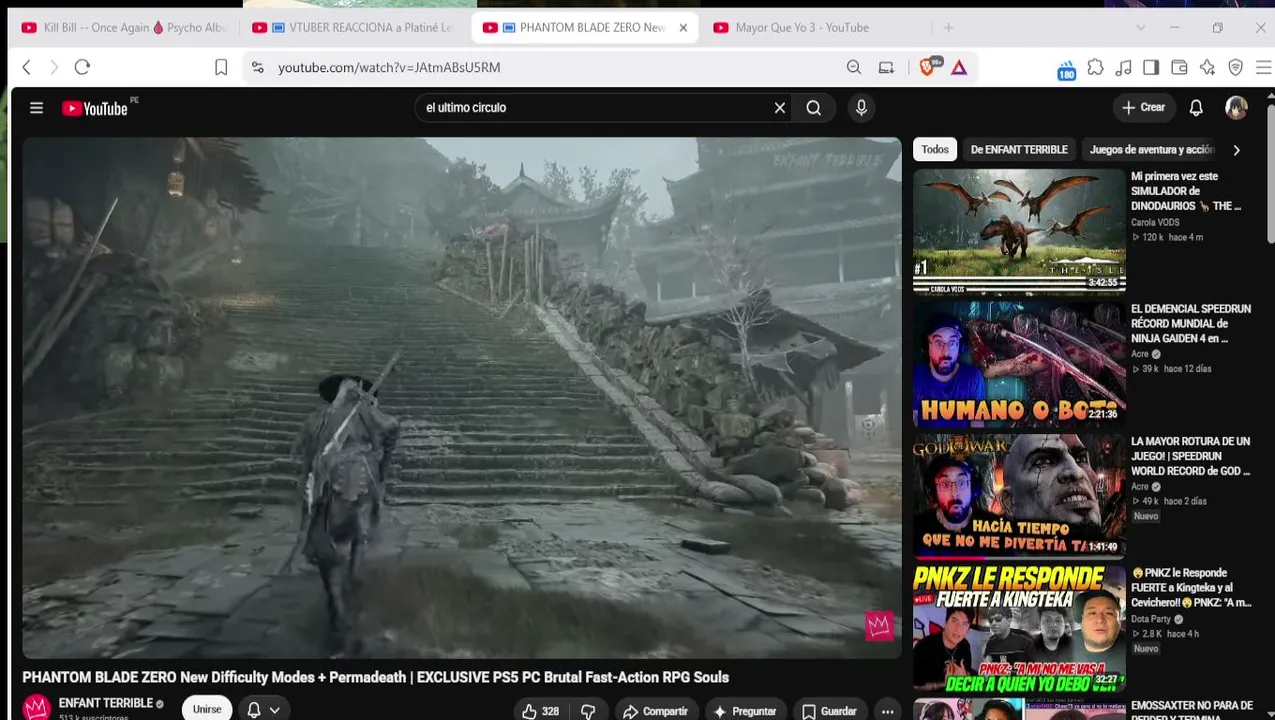1275x720 pixels.
Task: Show more category chips with the right arrow
Action: (x=1236, y=150)
